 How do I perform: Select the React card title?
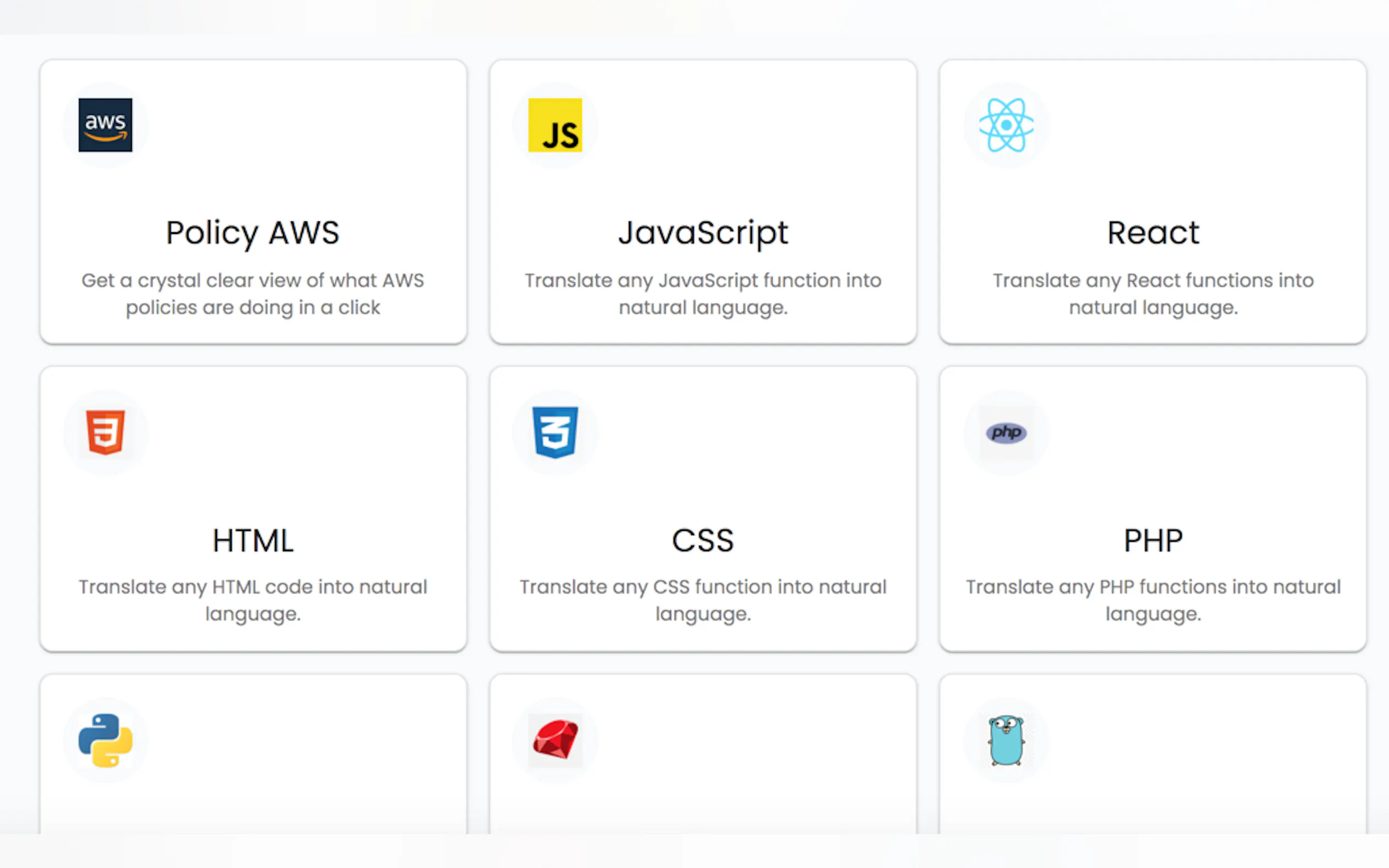click(1152, 233)
